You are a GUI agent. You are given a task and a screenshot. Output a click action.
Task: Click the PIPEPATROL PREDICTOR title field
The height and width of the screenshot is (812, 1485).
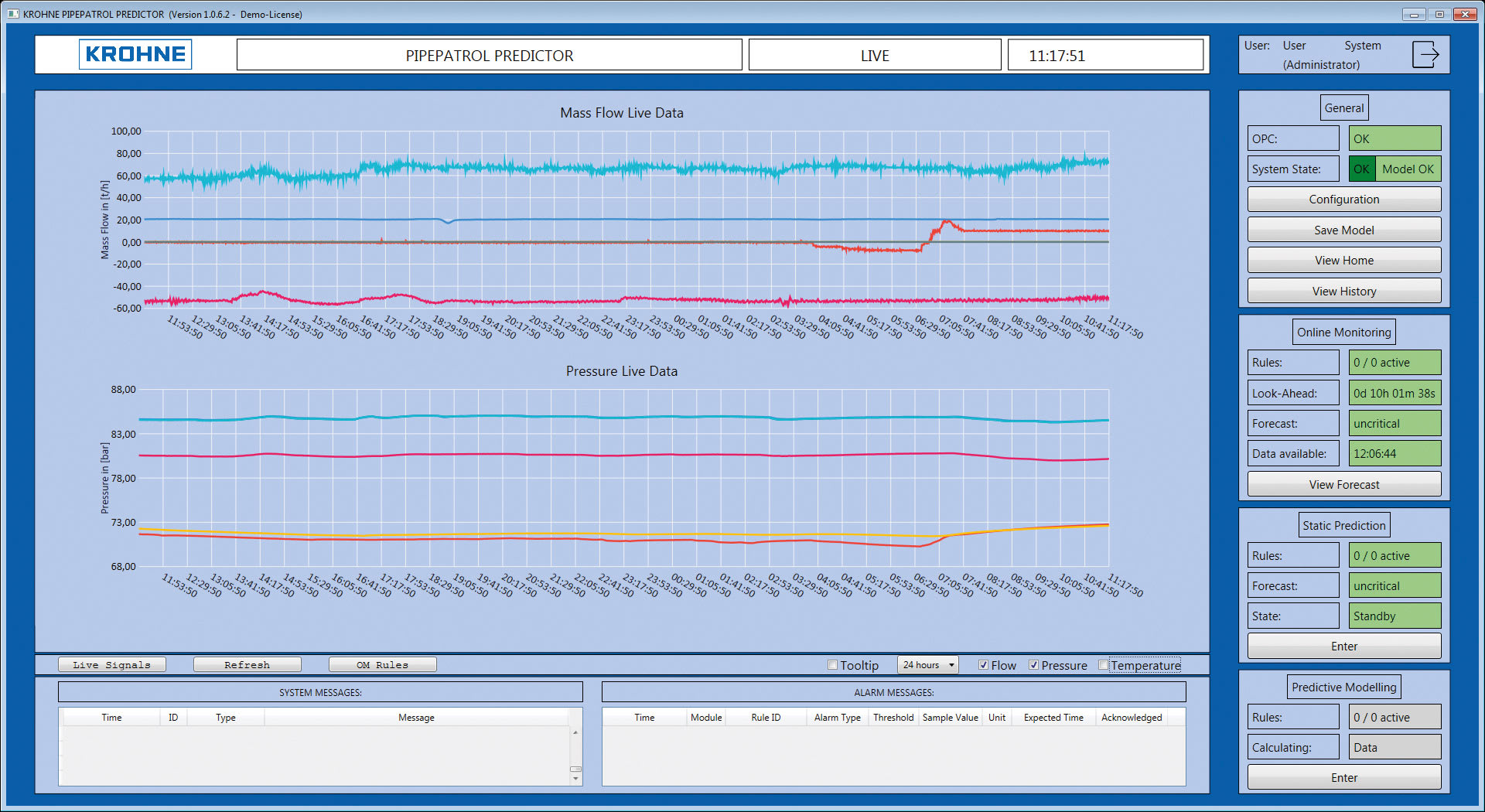tap(490, 55)
